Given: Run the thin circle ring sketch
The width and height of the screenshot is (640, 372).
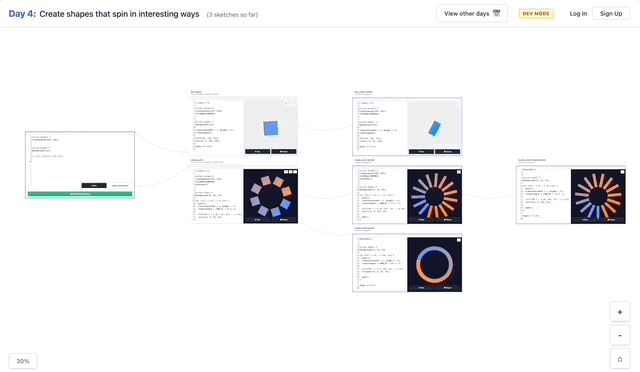Looking at the screenshot, I should pyautogui.click(x=421, y=288).
